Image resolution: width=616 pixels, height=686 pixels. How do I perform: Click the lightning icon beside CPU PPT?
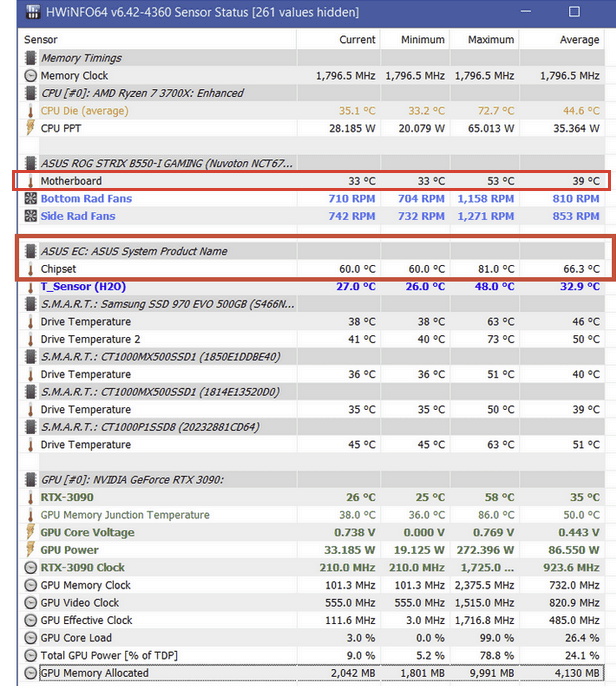pos(30,129)
